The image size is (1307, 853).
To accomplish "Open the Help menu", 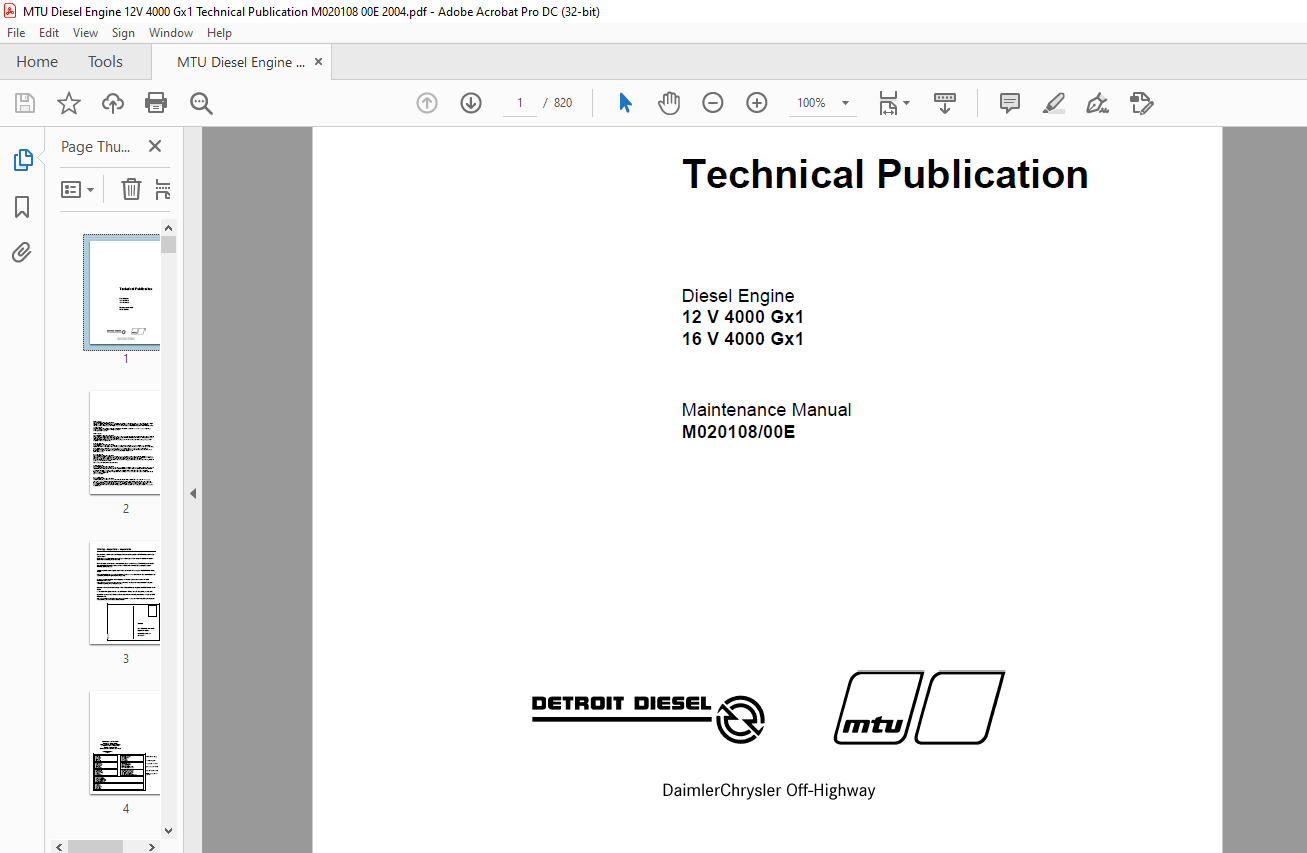I will click(x=219, y=33).
